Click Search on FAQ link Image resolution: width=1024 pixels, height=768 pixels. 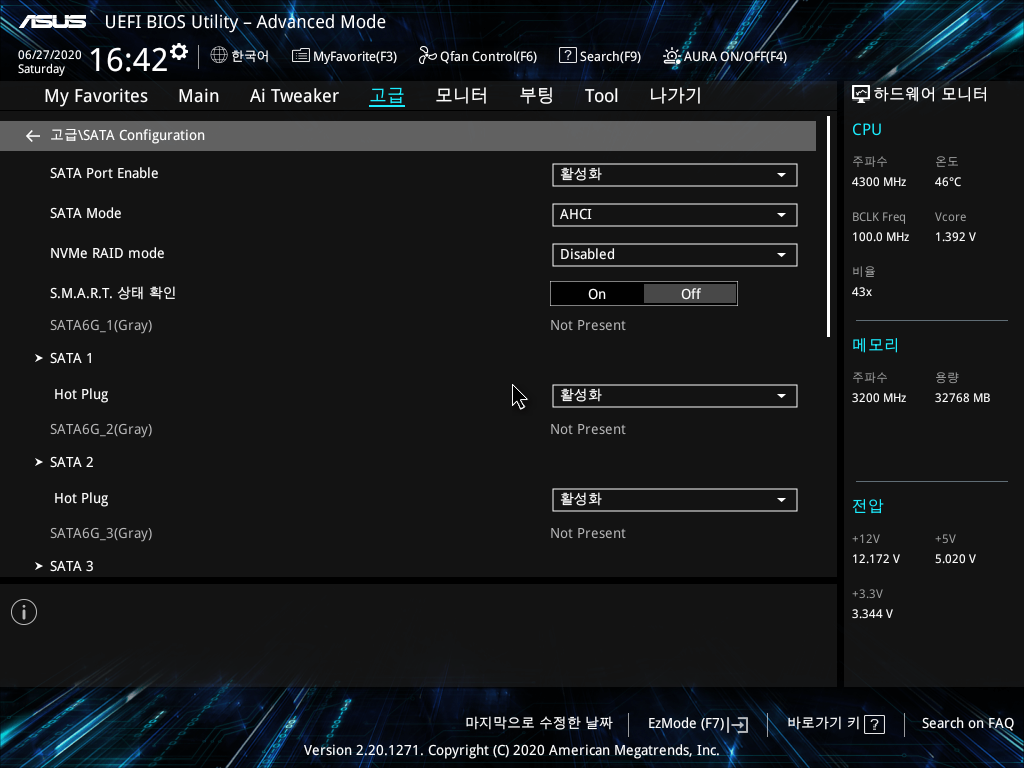(x=967, y=724)
